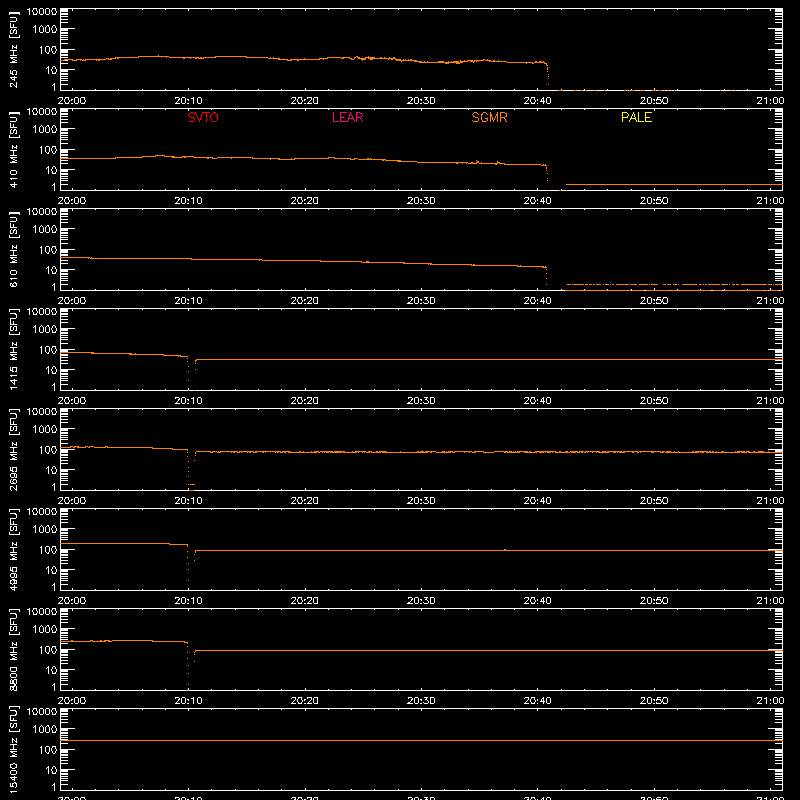Image resolution: width=800 pixels, height=800 pixels.
Task: Click the 245 MHz [SFU] axis title
Action: tap(14, 49)
